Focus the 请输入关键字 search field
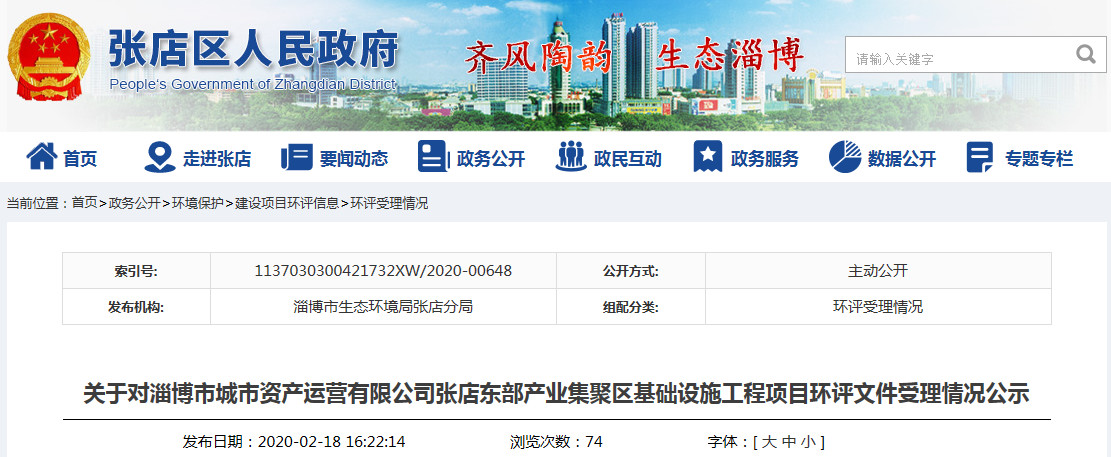1111x457 pixels. pyautogui.click(x=955, y=59)
